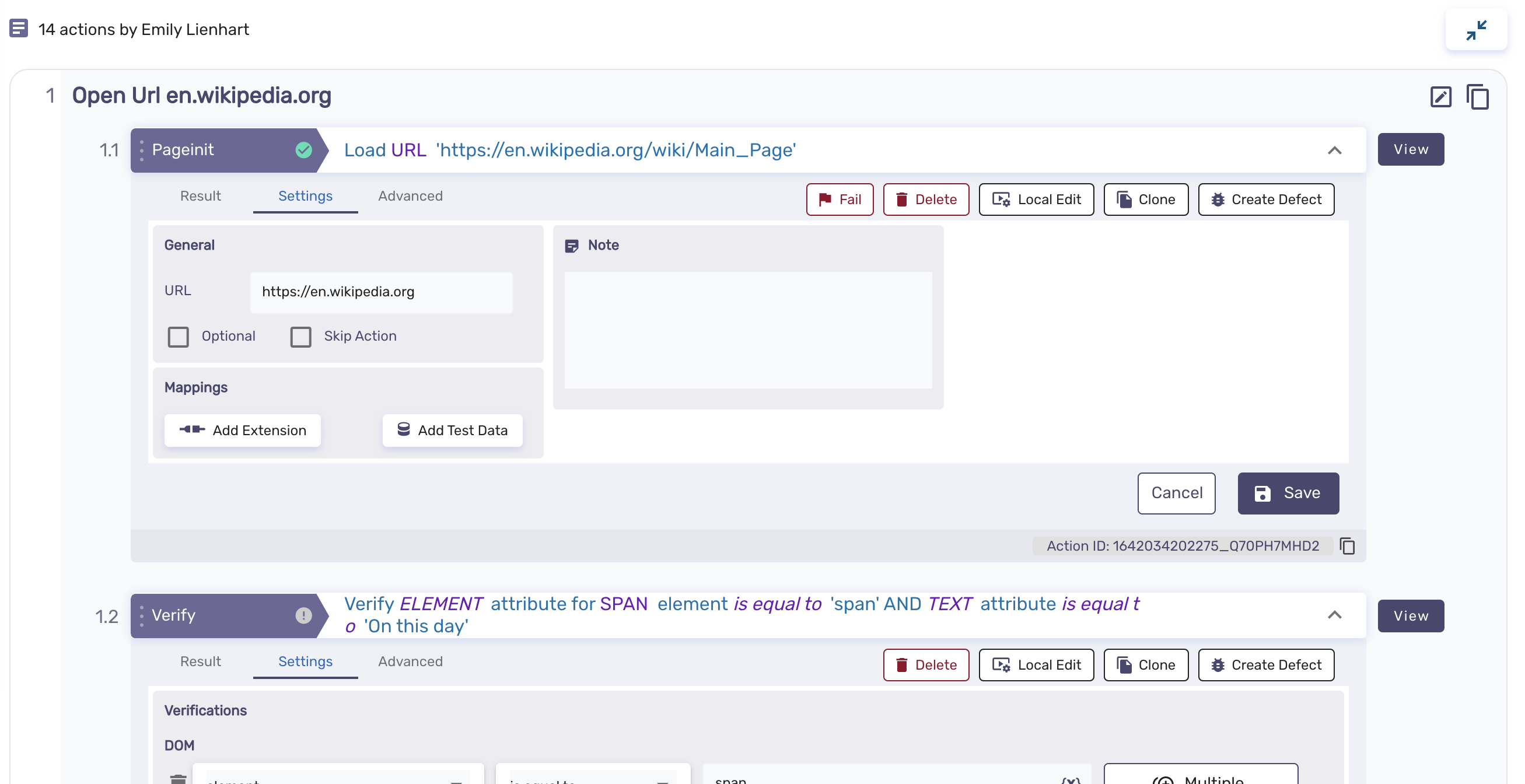1525x784 pixels.
Task: Click the View button for step 1.1
Action: [x=1411, y=149]
